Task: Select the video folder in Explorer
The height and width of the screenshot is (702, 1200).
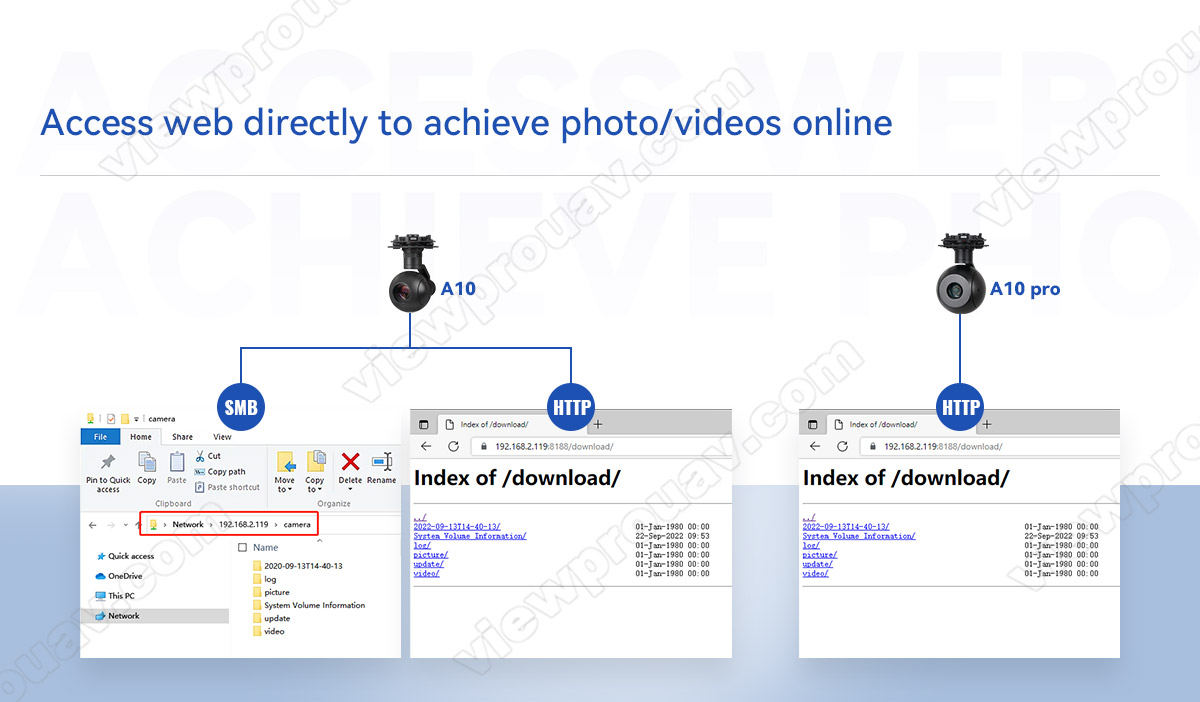Action: (x=268, y=631)
